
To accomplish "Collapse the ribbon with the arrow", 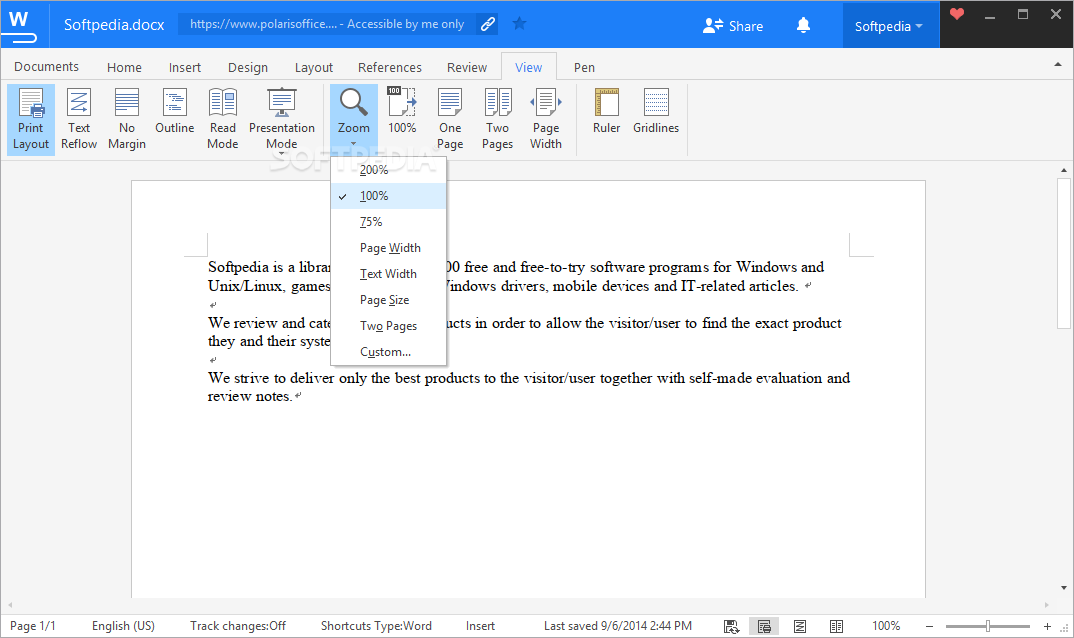I will (1058, 65).
